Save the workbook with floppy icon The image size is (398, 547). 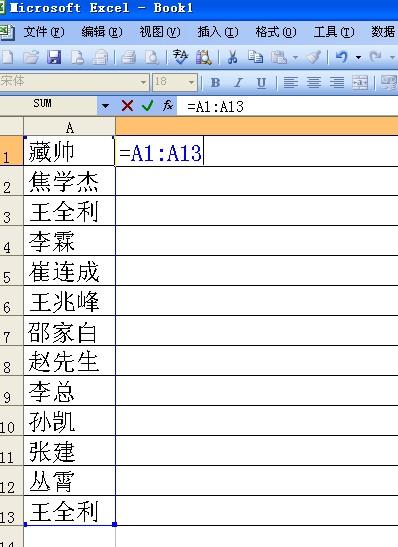pyautogui.click(x=54, y=57)
